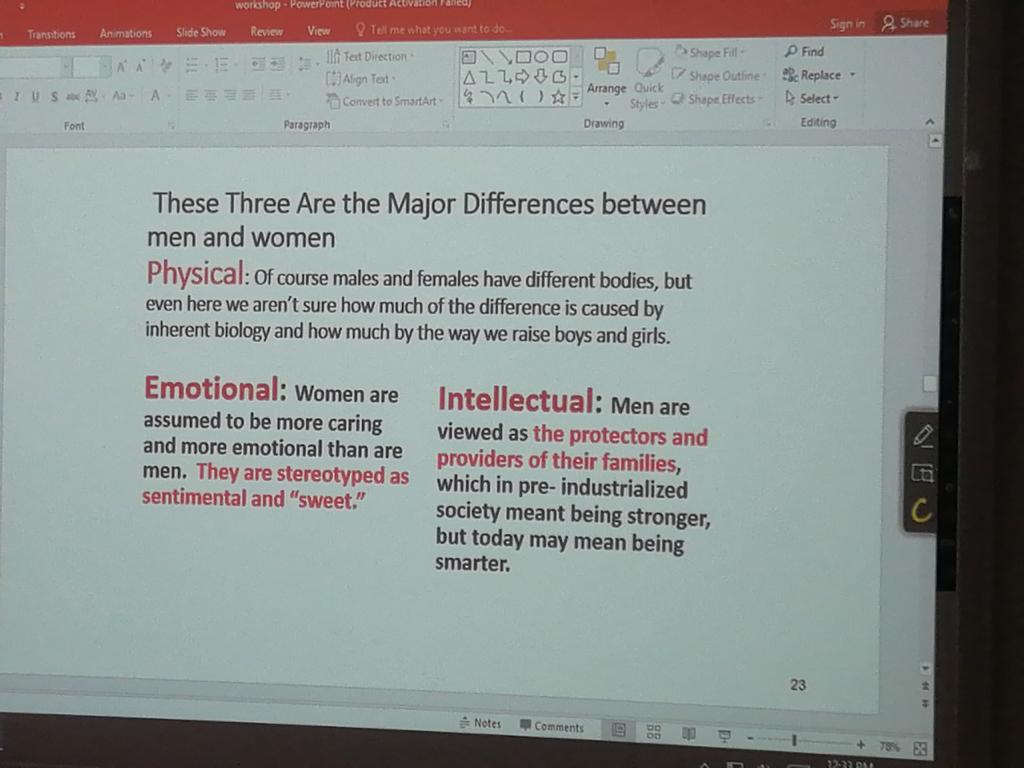Select Normal view button

tap(619, 730)
